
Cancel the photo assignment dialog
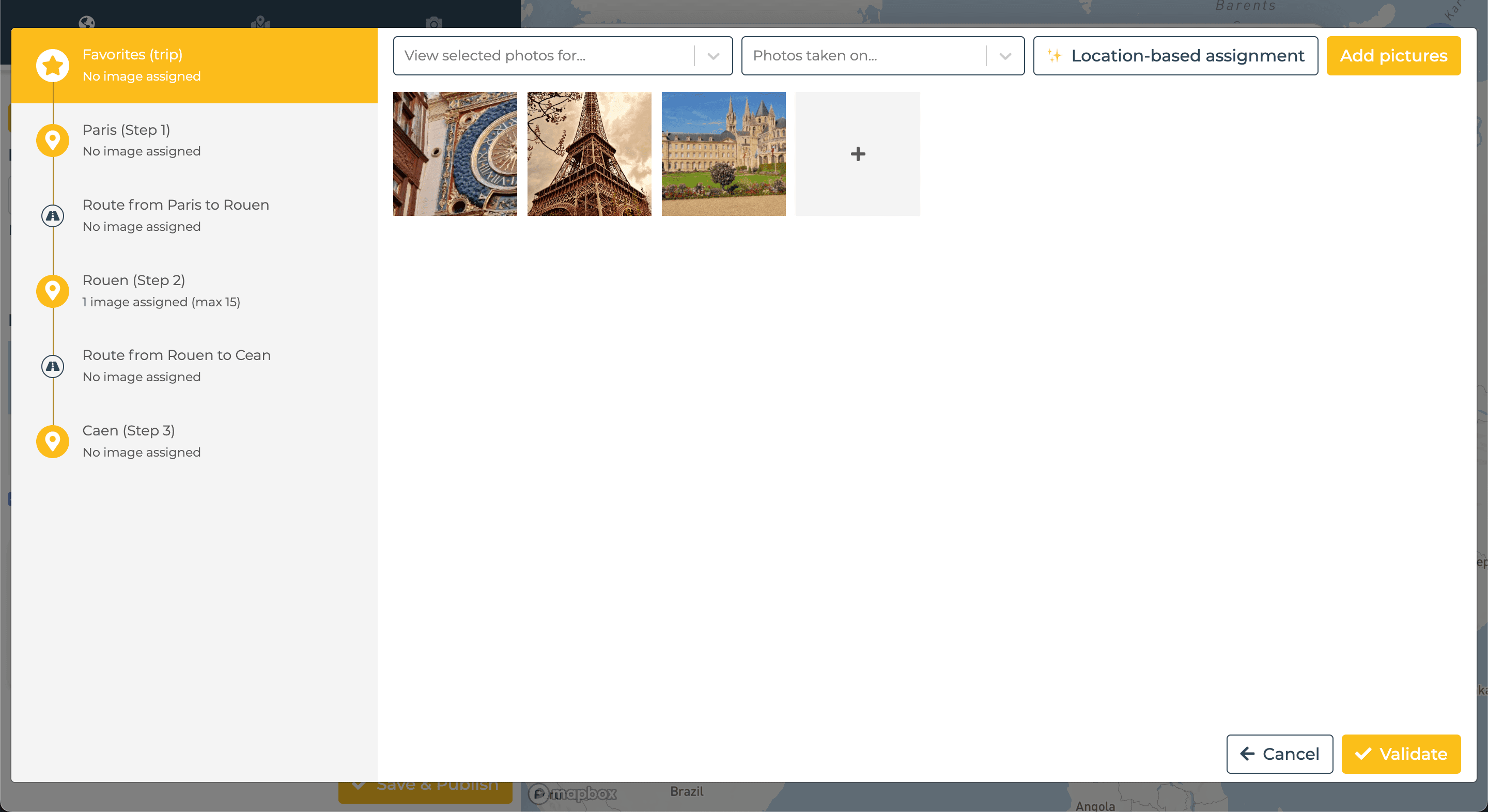pyautogui.click(x=1279, y=754)
